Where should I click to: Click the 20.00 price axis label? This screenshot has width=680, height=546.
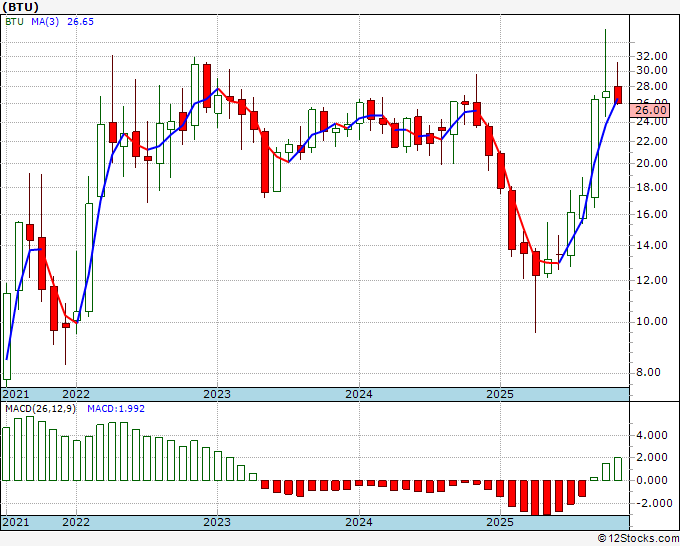pos(652,163)
